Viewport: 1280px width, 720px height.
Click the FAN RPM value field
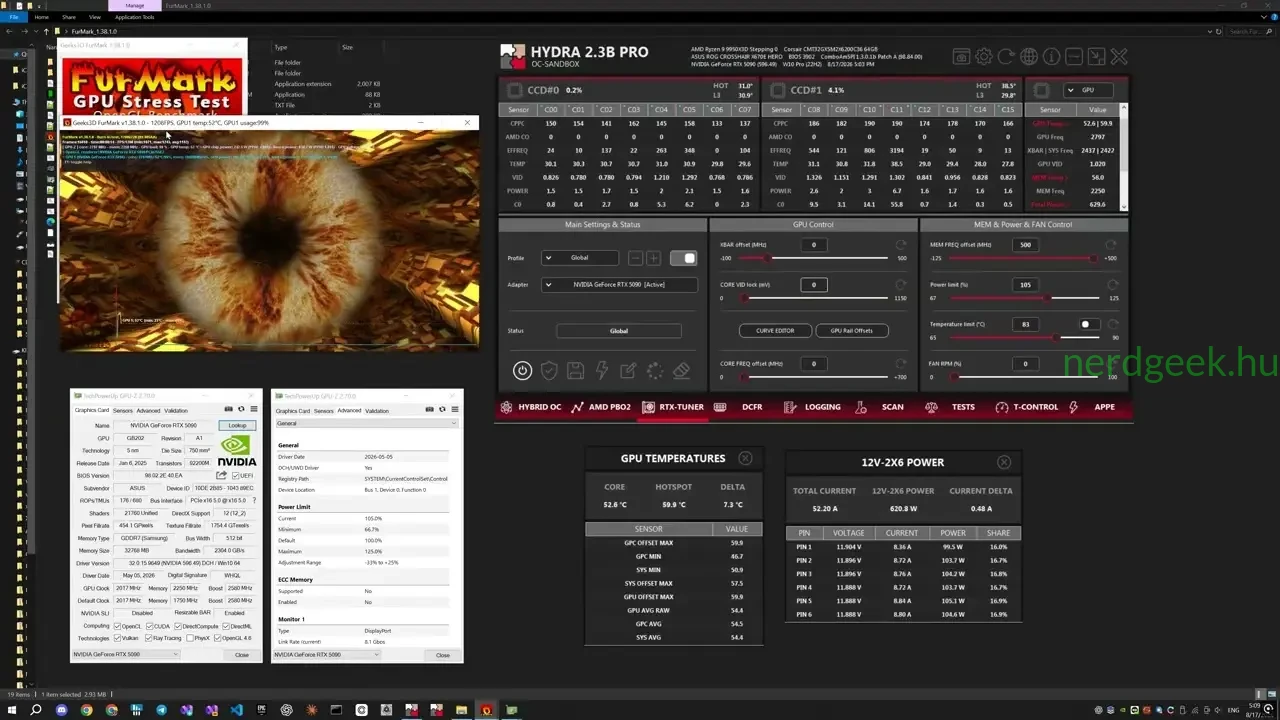click(1025, 364)
